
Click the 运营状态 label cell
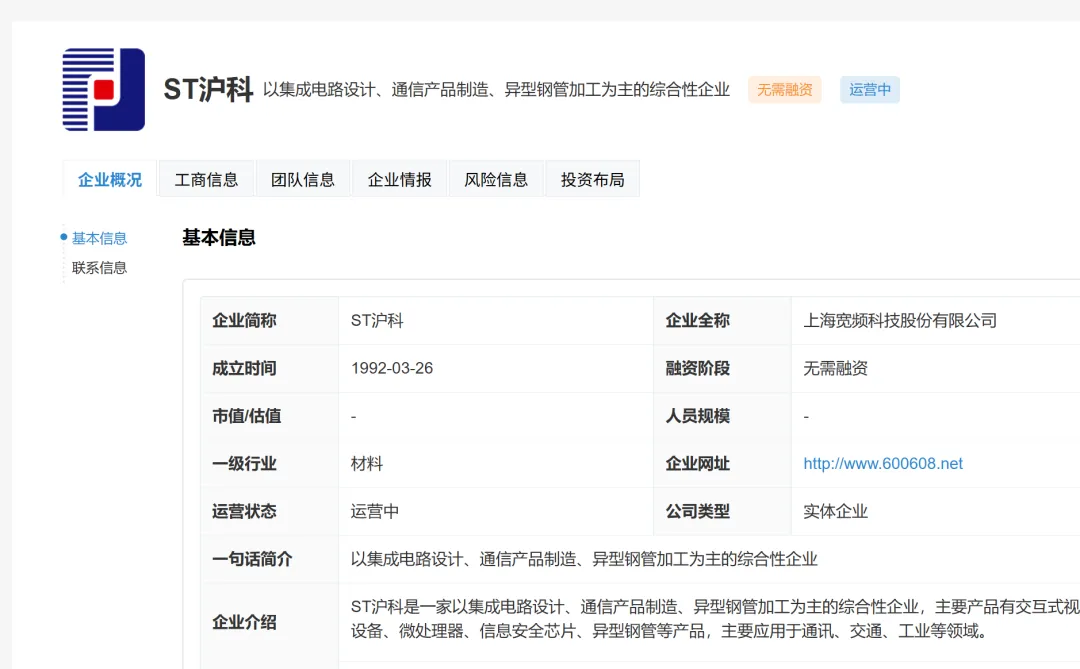click(x=269, y=511)
